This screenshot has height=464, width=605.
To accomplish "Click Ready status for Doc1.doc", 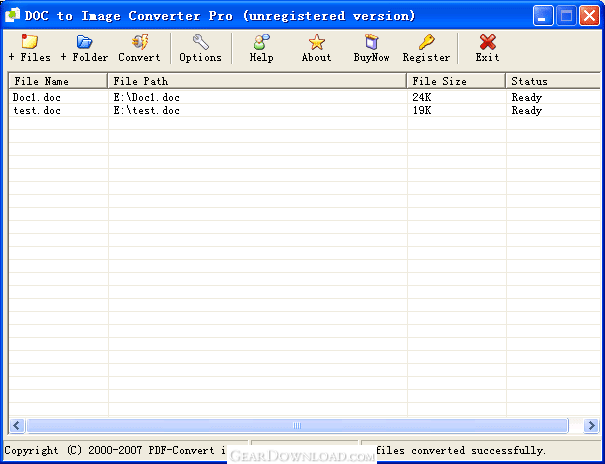I will (527, 97).
